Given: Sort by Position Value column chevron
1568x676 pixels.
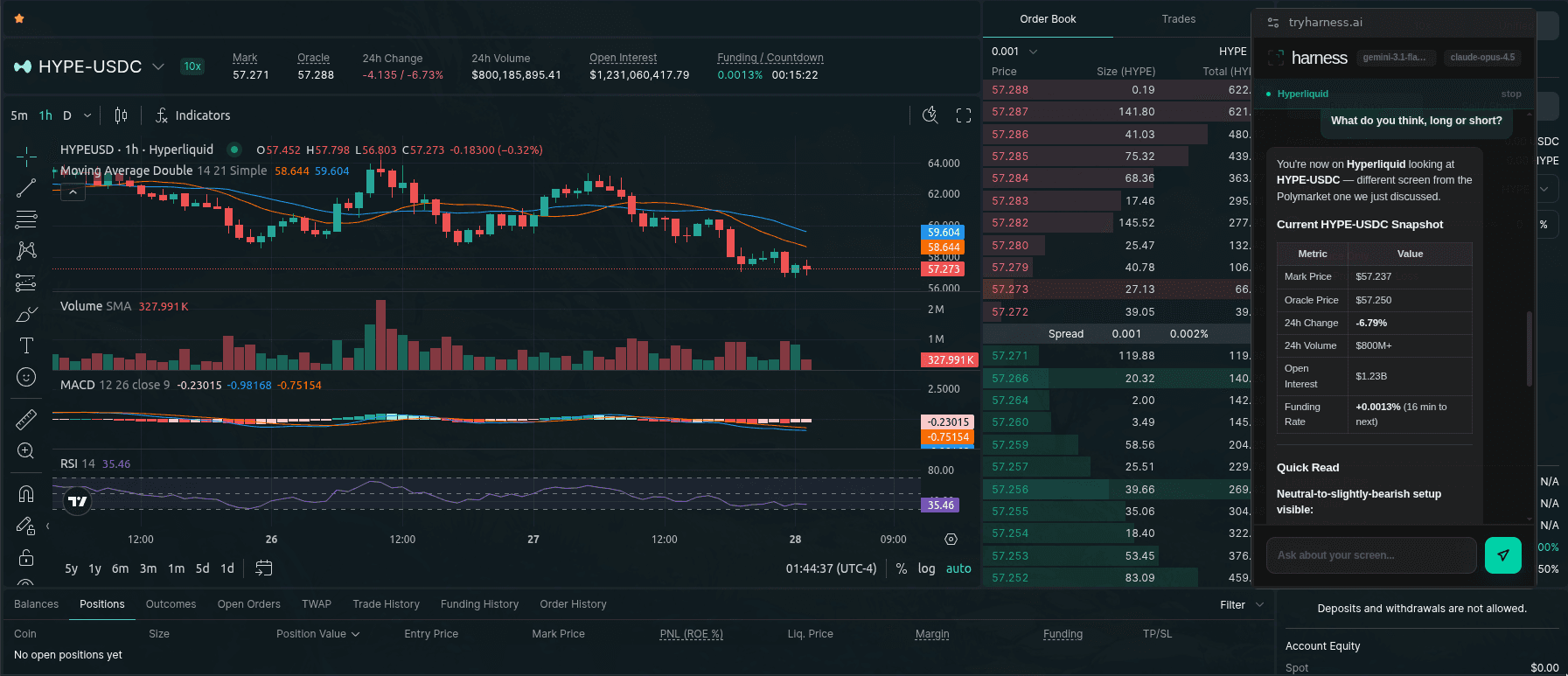Looking at the screenshot, I should pyautogui.click(x=356, y=634).
